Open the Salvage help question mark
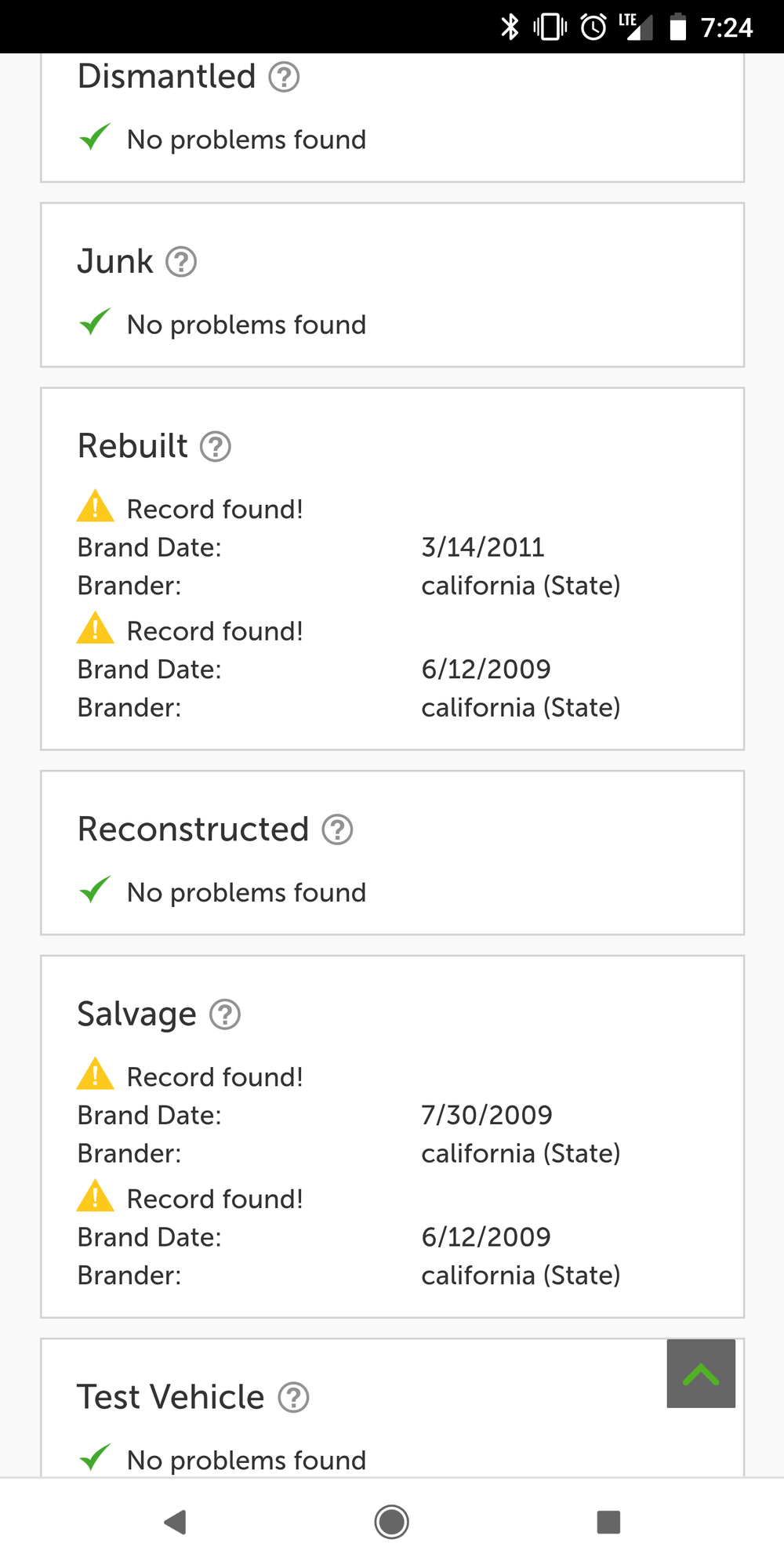The height and width of the screenshot is (1568, 784). click(x=225, y=1014)
